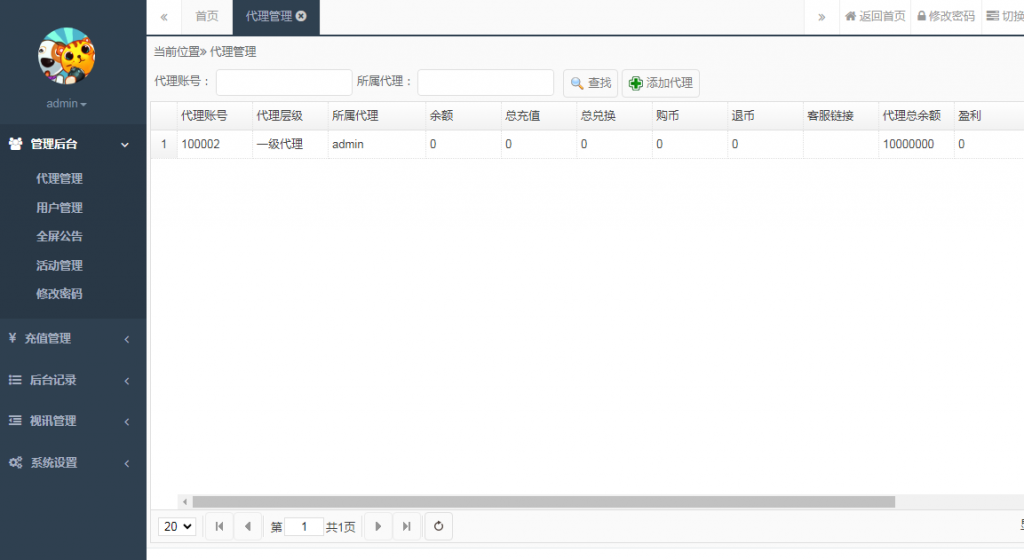Click the 返回首页 home link
Image resolution: width=1024 pixels, height=560 pixels.
(875, 17)
